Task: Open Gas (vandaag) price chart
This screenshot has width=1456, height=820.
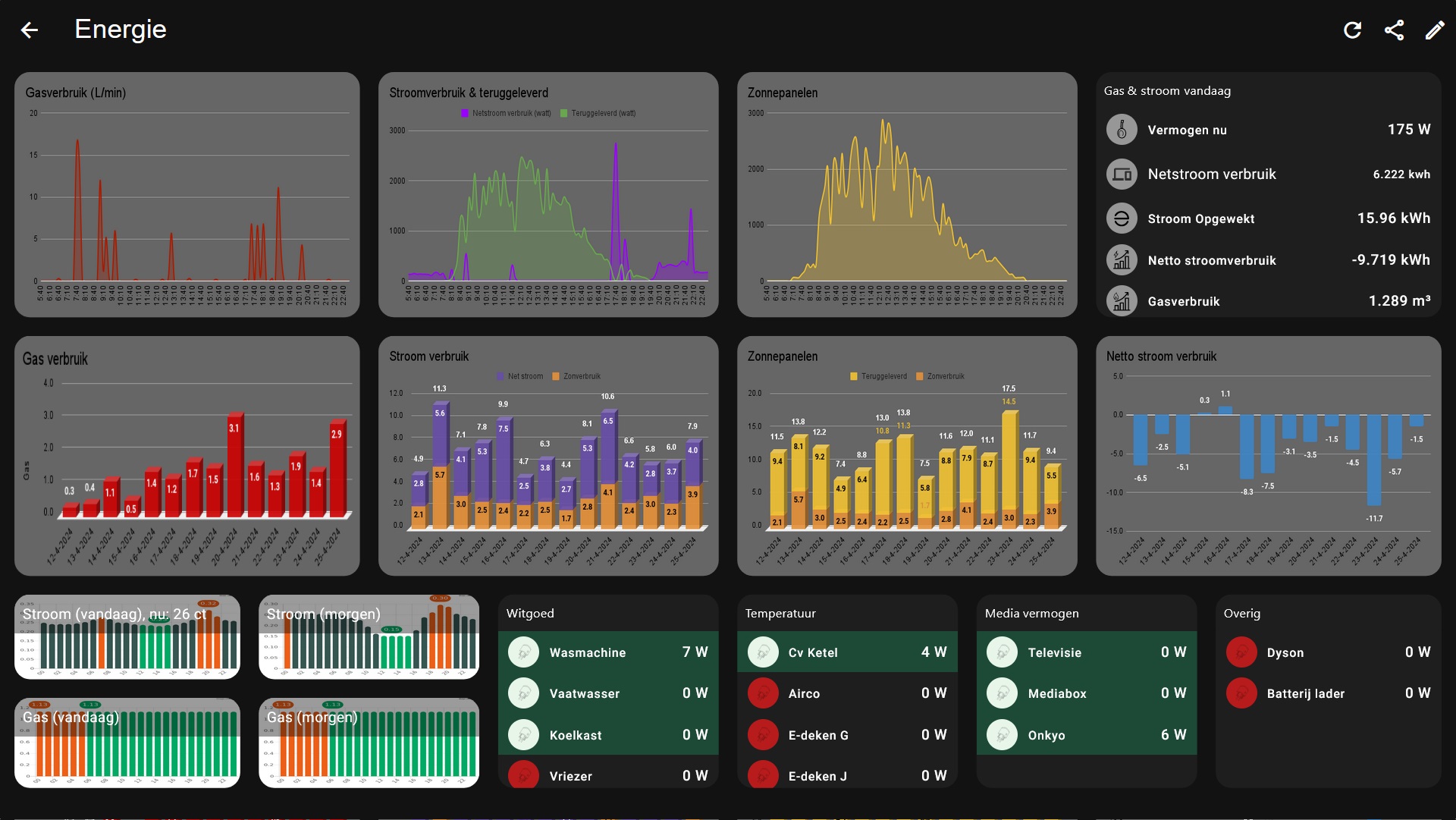Action: [x=127, y=743]
